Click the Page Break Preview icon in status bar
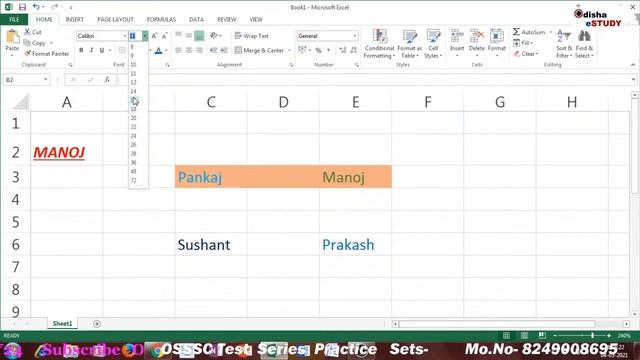Viewport: 640px width, 360px height. (542, 336)
